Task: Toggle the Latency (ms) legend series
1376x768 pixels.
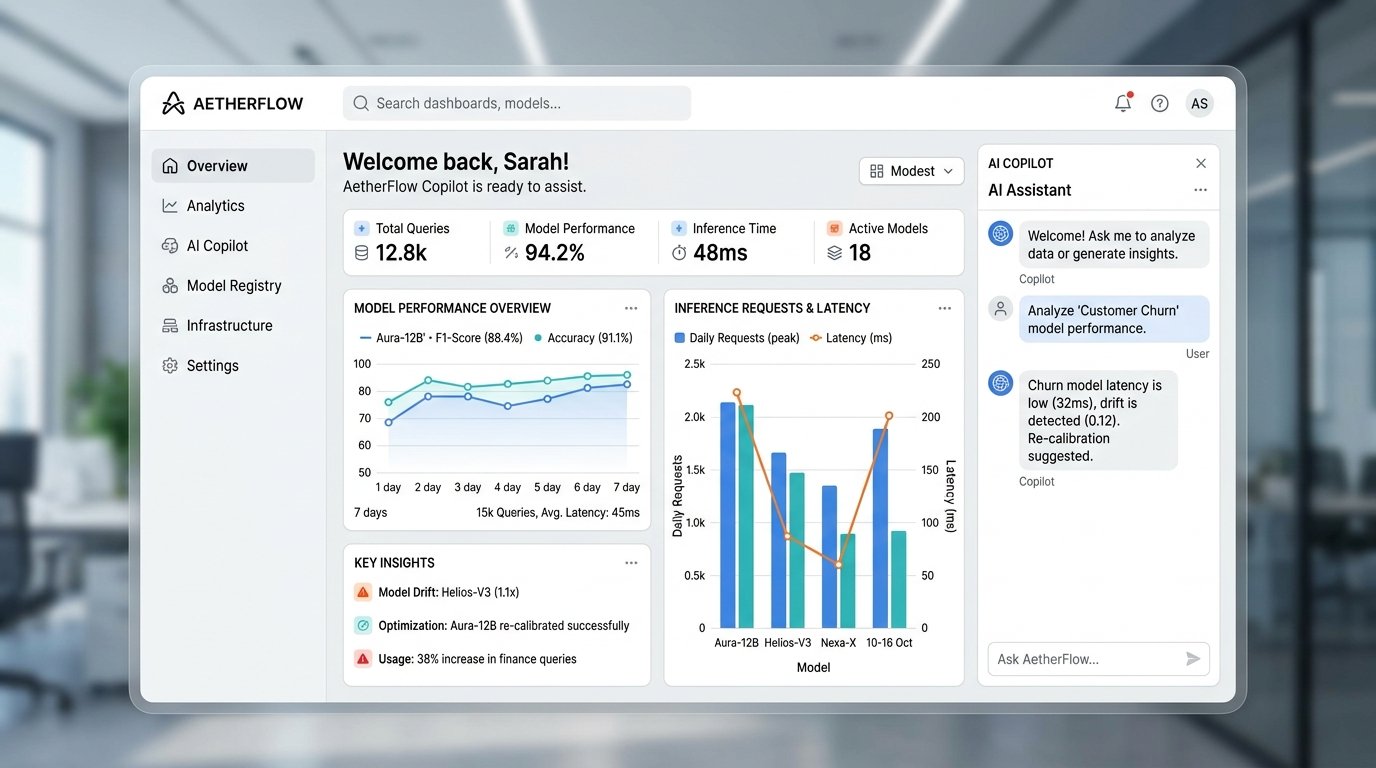Action: coord(850,338)
